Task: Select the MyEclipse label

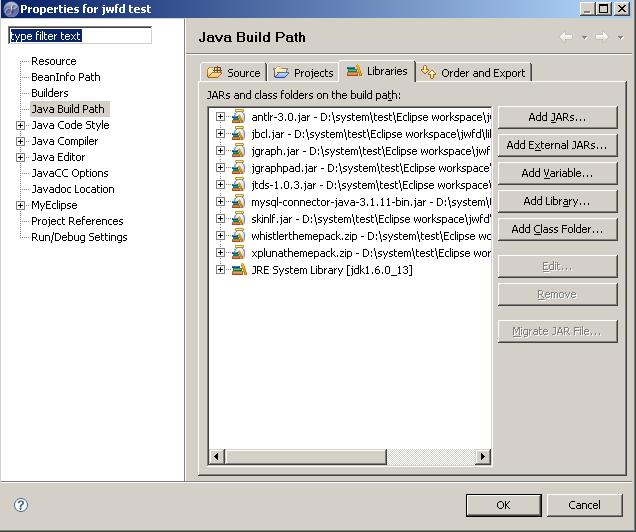Action: click(54, 205)
